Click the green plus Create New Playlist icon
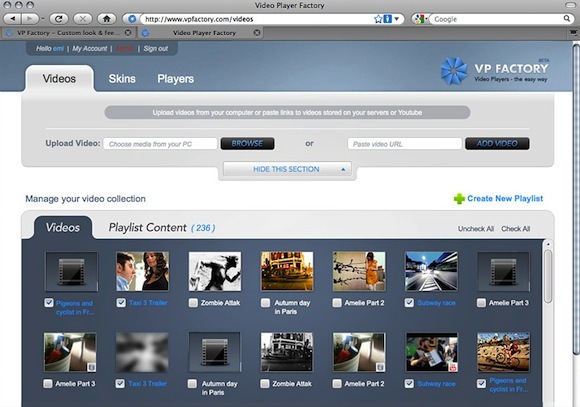The width and height of the screenshot is (580, 407). point(459,199)
